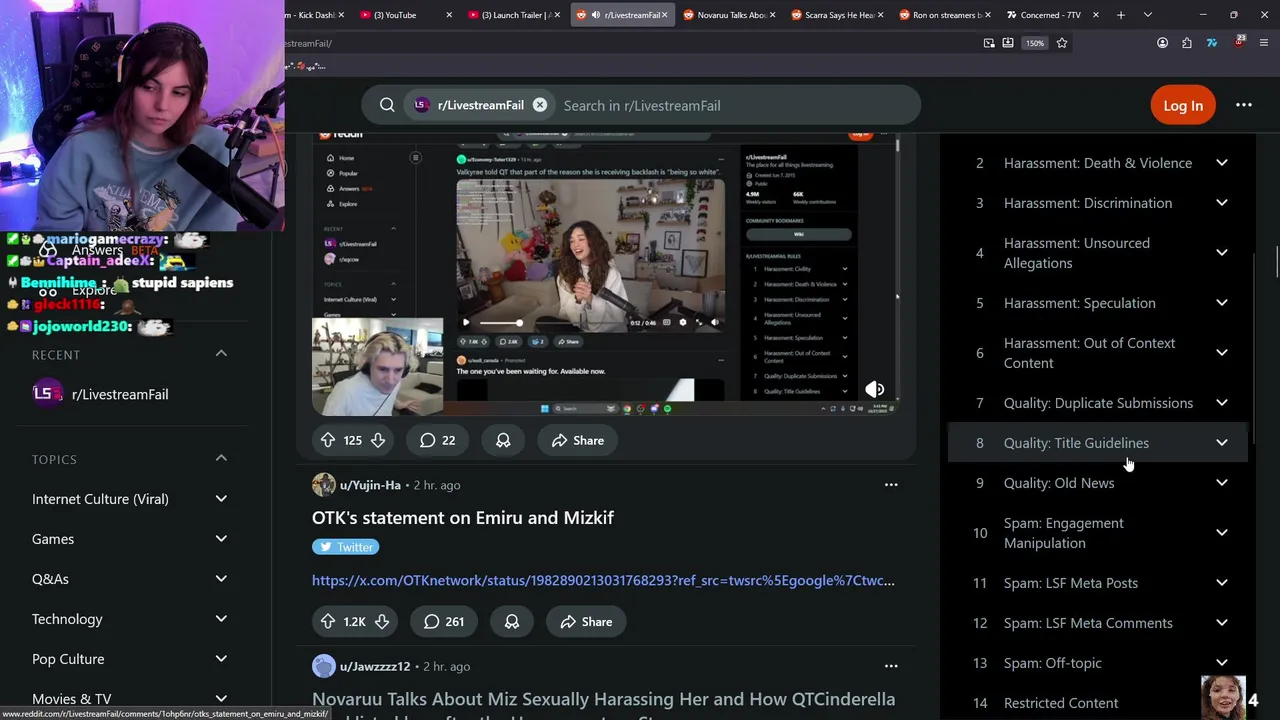The image size is (1280, 720).
Task: Collapse the TOPICS sidebar section
Action: point(221,459)
